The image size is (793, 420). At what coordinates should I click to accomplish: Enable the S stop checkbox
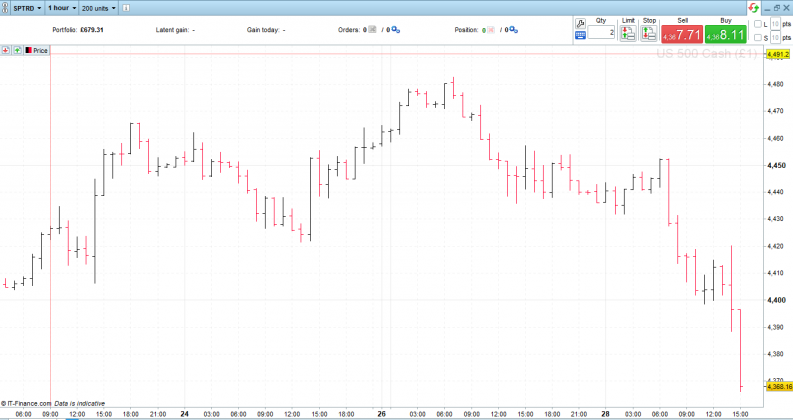coord(758,37)
